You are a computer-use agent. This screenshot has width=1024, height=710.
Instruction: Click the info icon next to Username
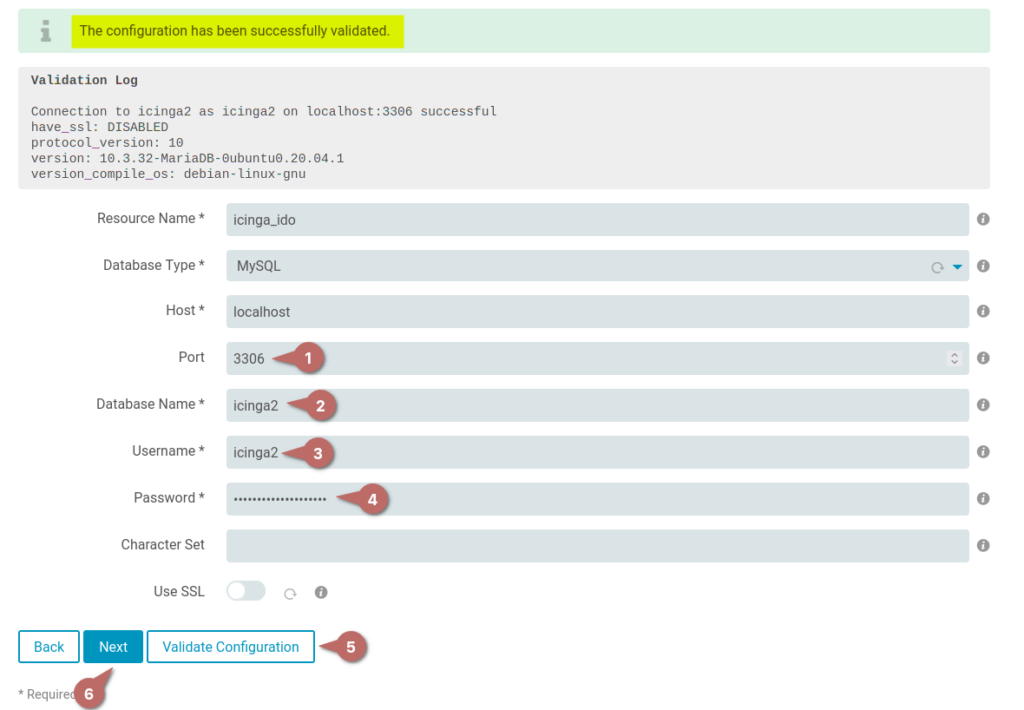point(981,452)
